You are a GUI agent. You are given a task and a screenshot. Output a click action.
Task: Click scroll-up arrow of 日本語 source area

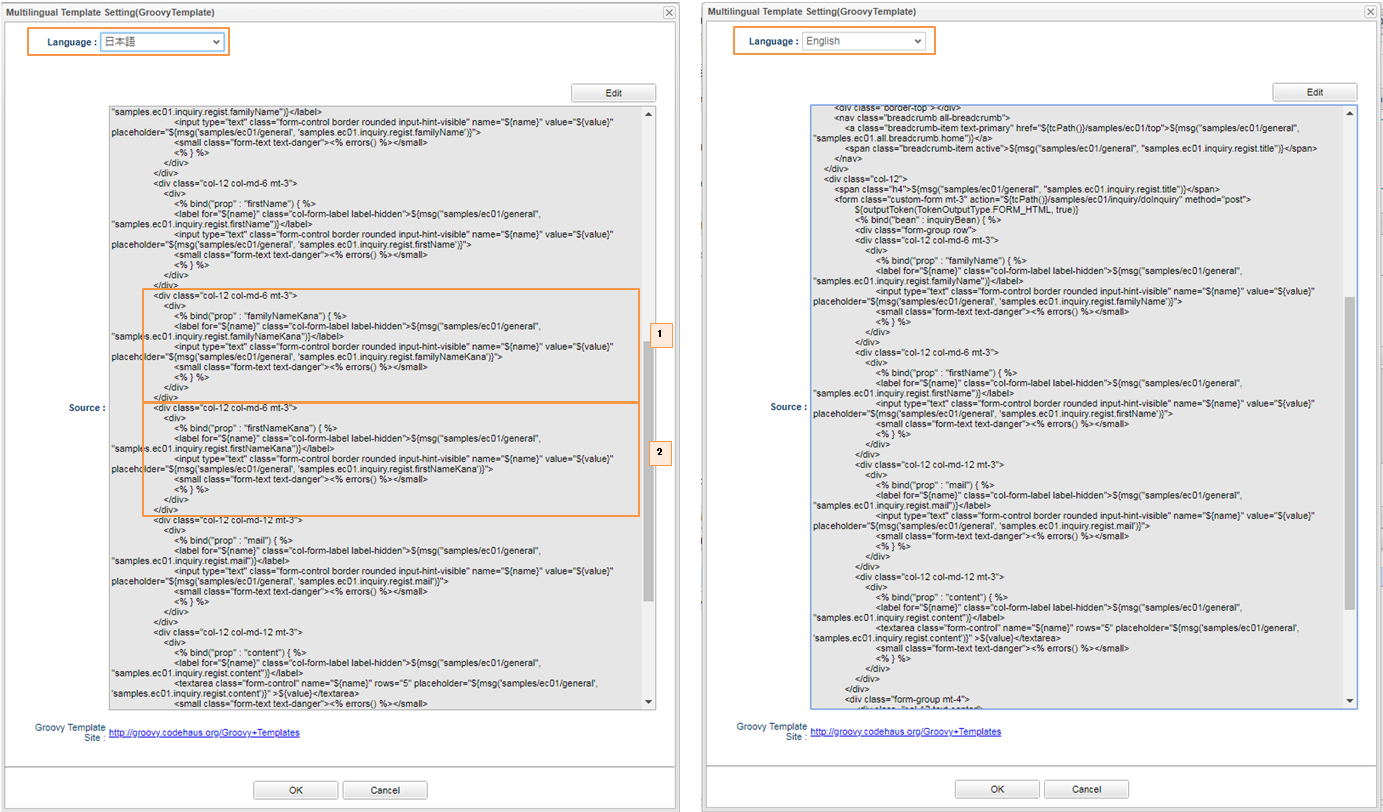[x=648, y=114]
